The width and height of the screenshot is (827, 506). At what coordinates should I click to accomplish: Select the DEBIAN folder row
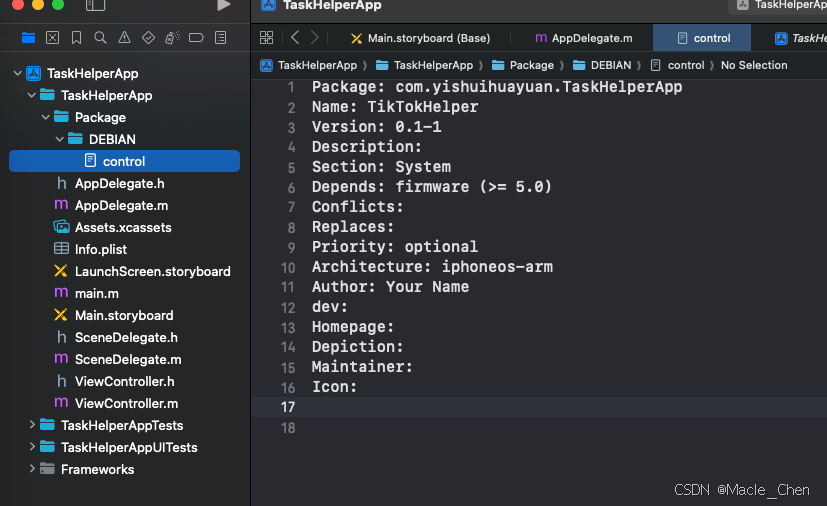[124, 139]
